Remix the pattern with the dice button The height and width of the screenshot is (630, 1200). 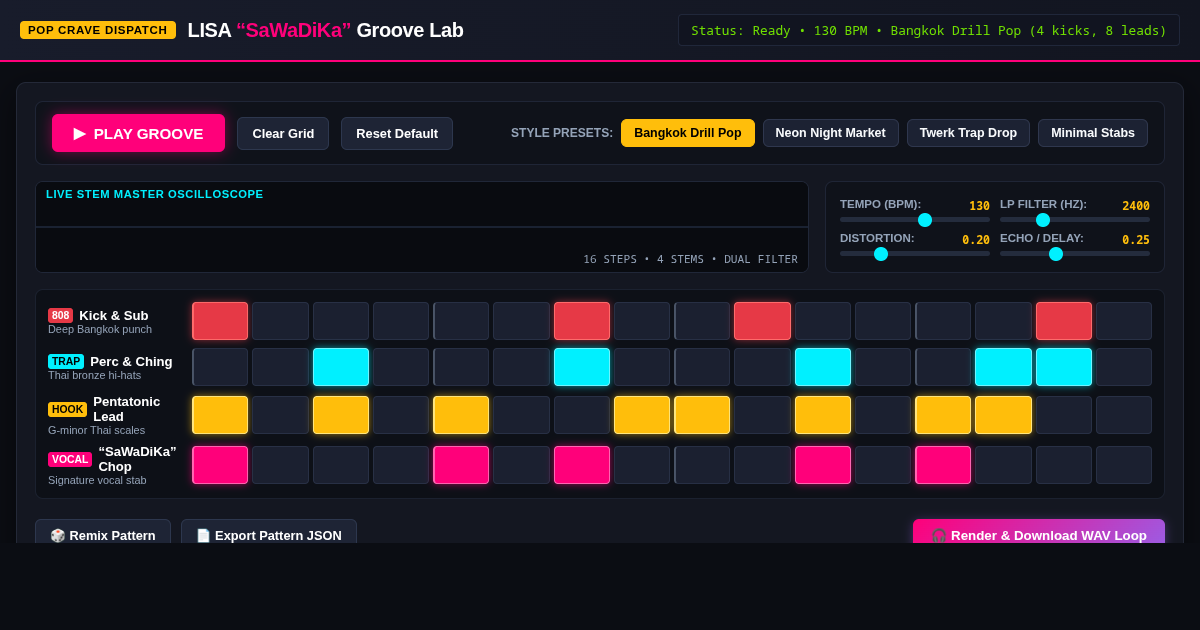(103, 535)
